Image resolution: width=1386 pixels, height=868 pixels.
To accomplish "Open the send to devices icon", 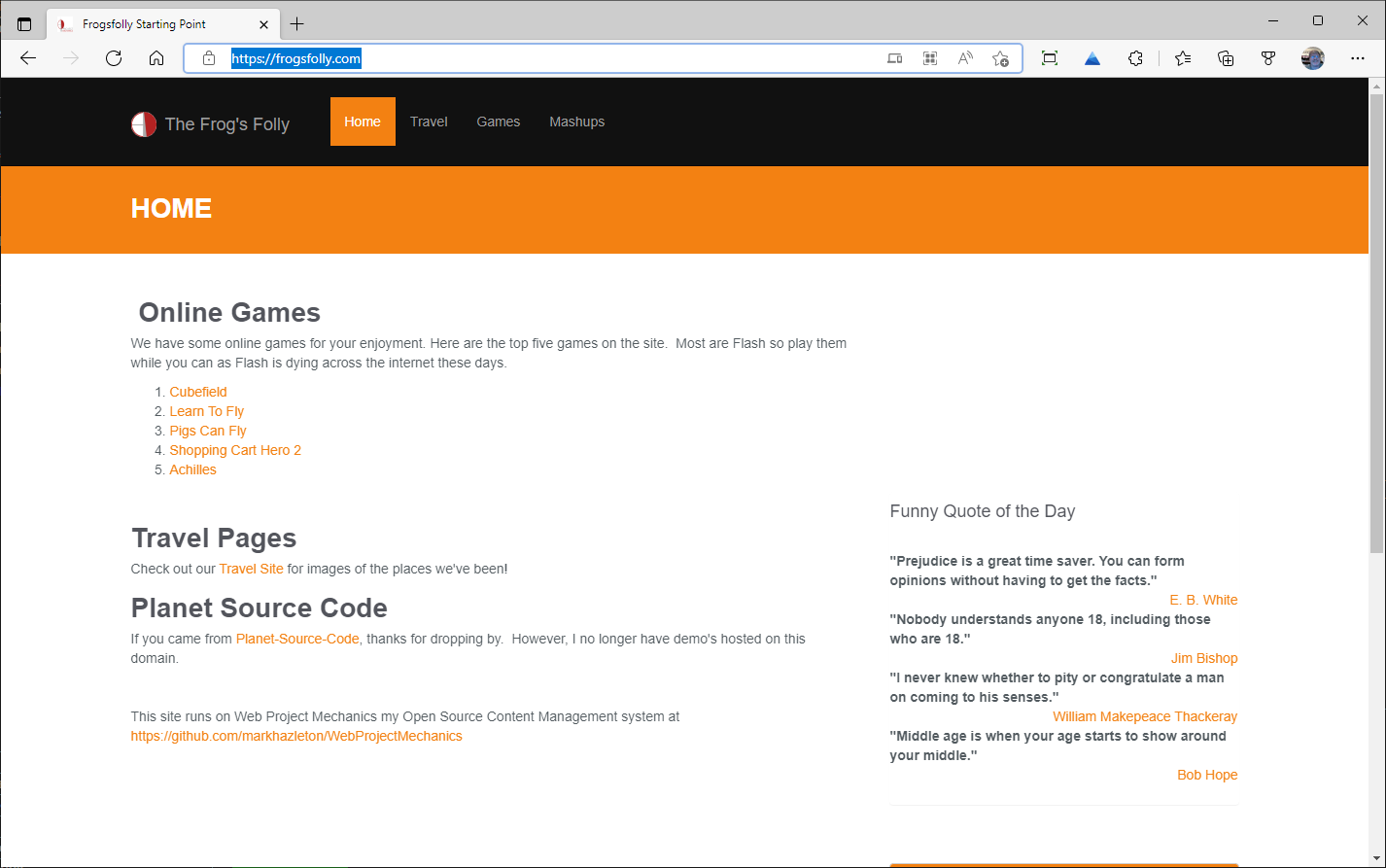I will click(894, 58).
